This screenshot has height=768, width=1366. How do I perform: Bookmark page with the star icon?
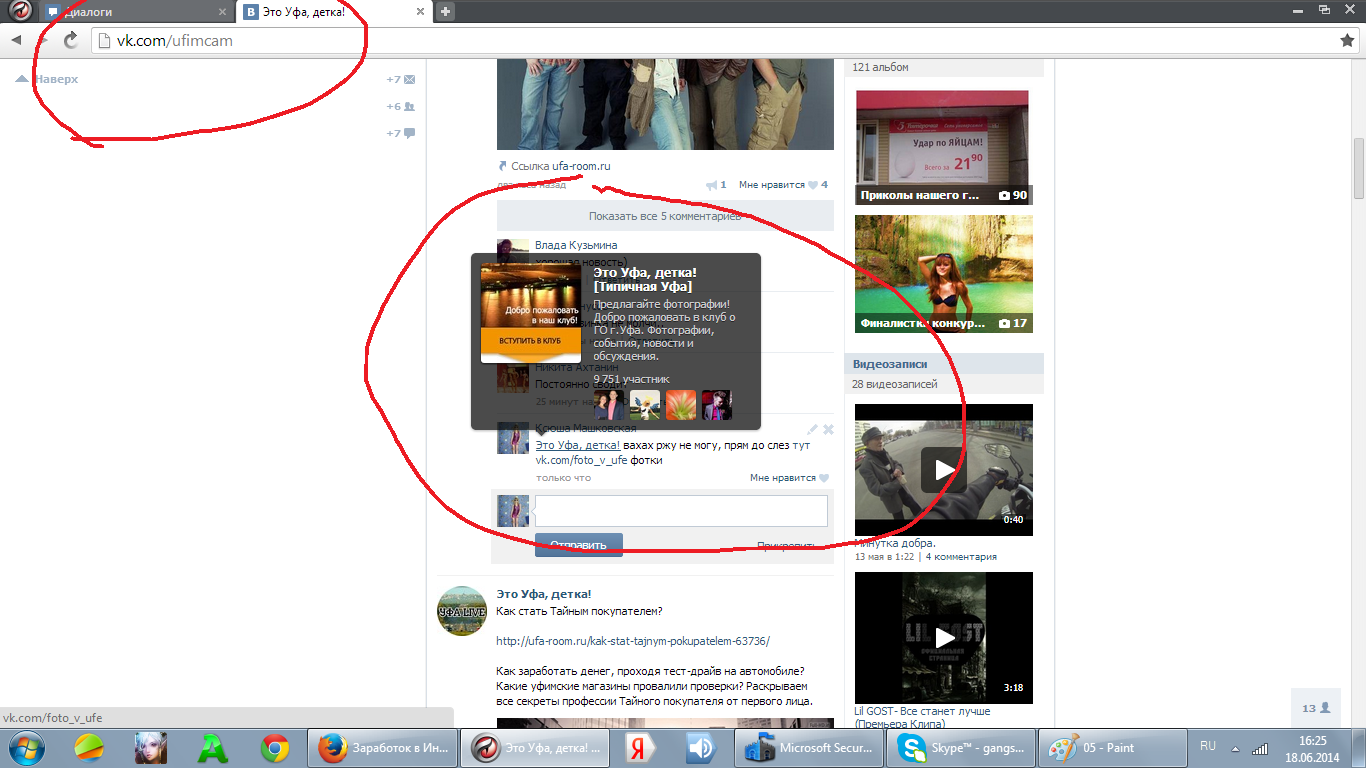[1347, 40]
